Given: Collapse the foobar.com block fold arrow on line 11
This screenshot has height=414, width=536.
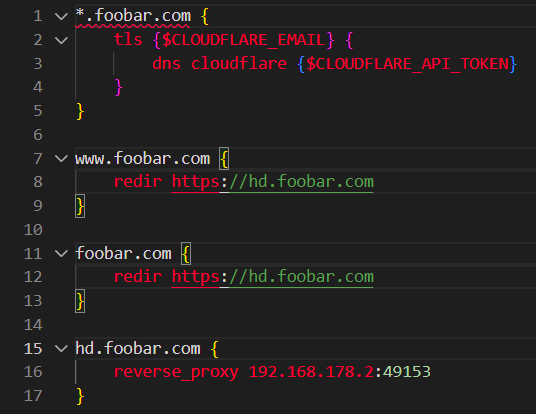Looking at the screenshot, I should pyautogui.click(x=61, y=254).
